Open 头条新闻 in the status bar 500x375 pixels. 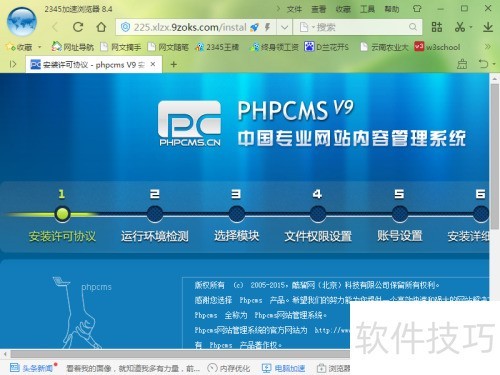[32, 368]
